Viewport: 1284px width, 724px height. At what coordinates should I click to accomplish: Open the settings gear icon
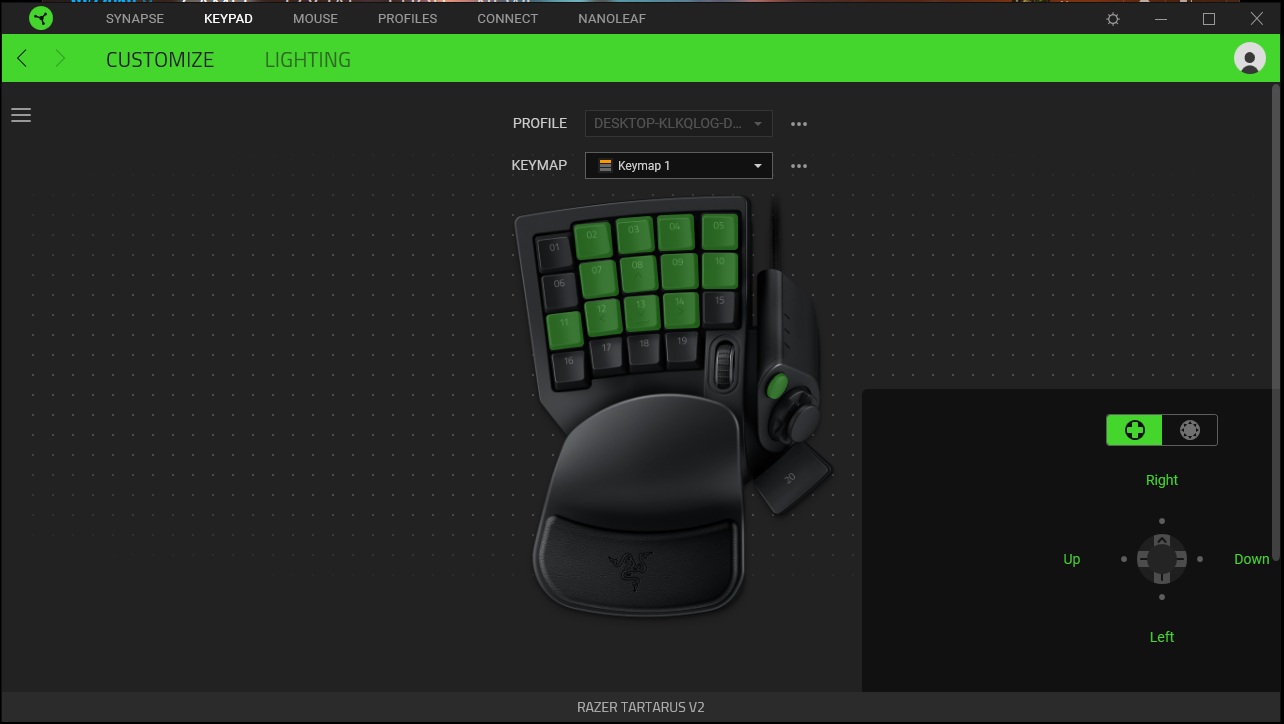(x=1113, y=19)
